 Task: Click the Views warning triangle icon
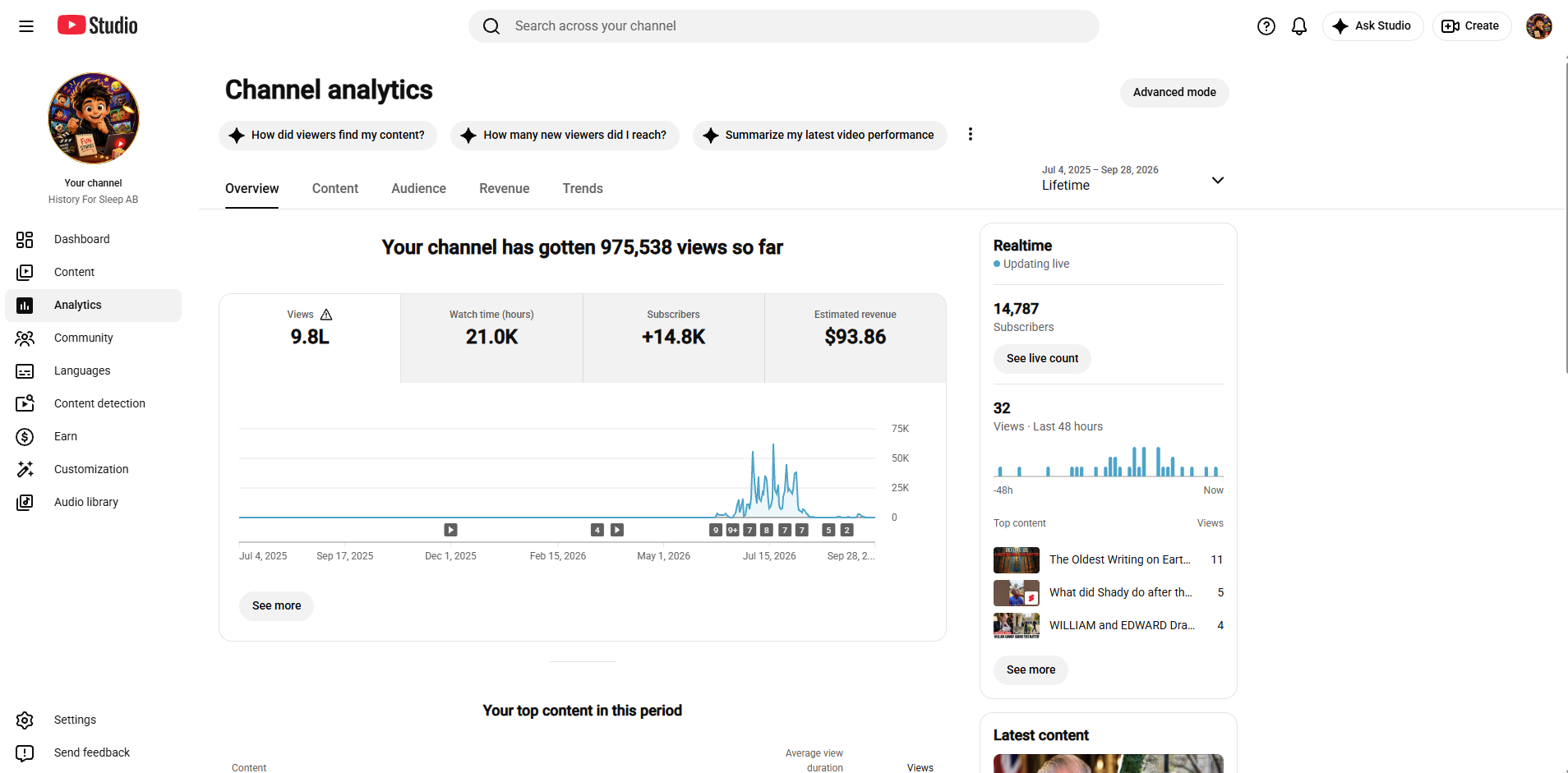(326, 315)
